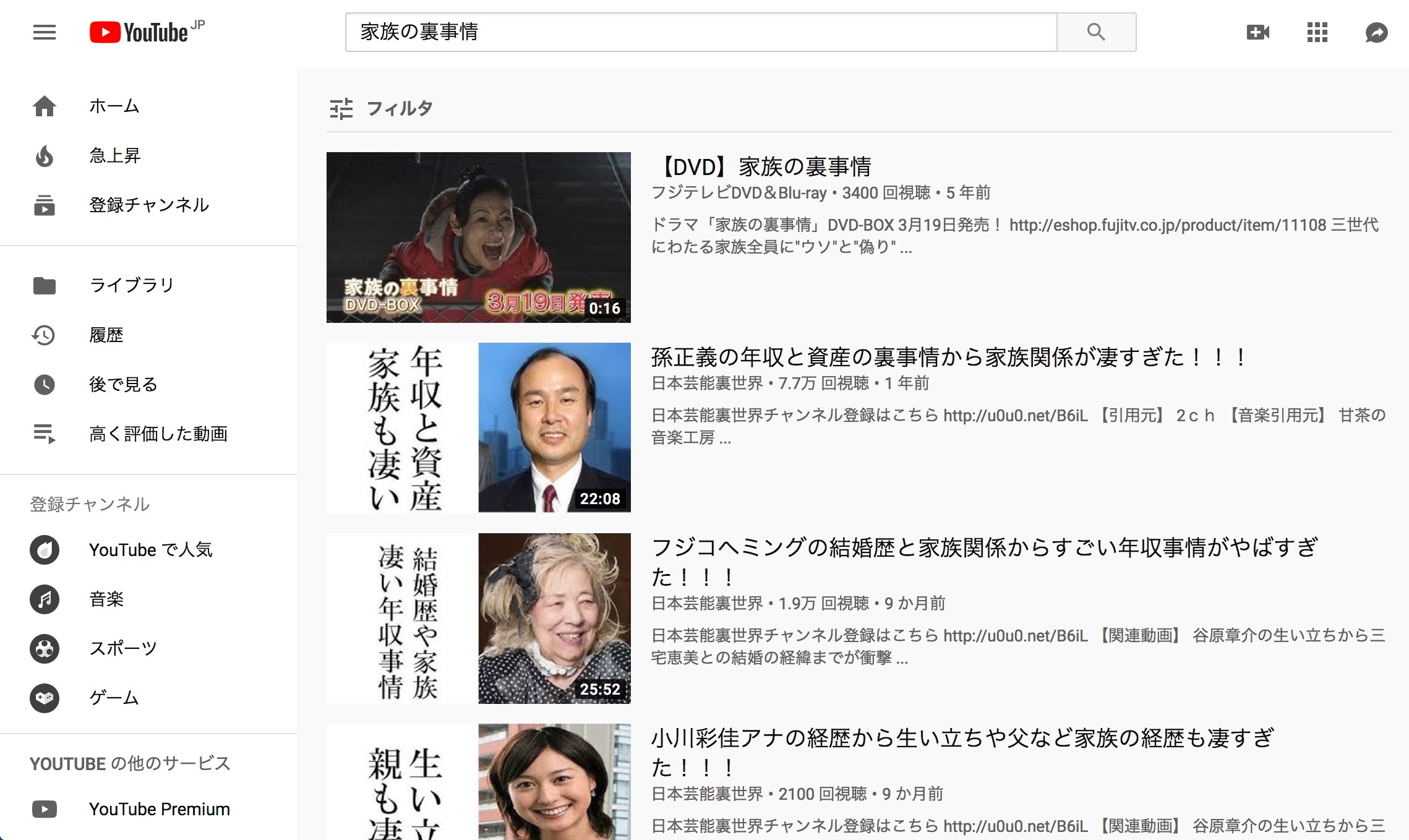Image resolution: width=1409 pixels, height=840 pixels.
Task: Click the YouTube で人気 channel icon
Action: click(x=45, y=550)
